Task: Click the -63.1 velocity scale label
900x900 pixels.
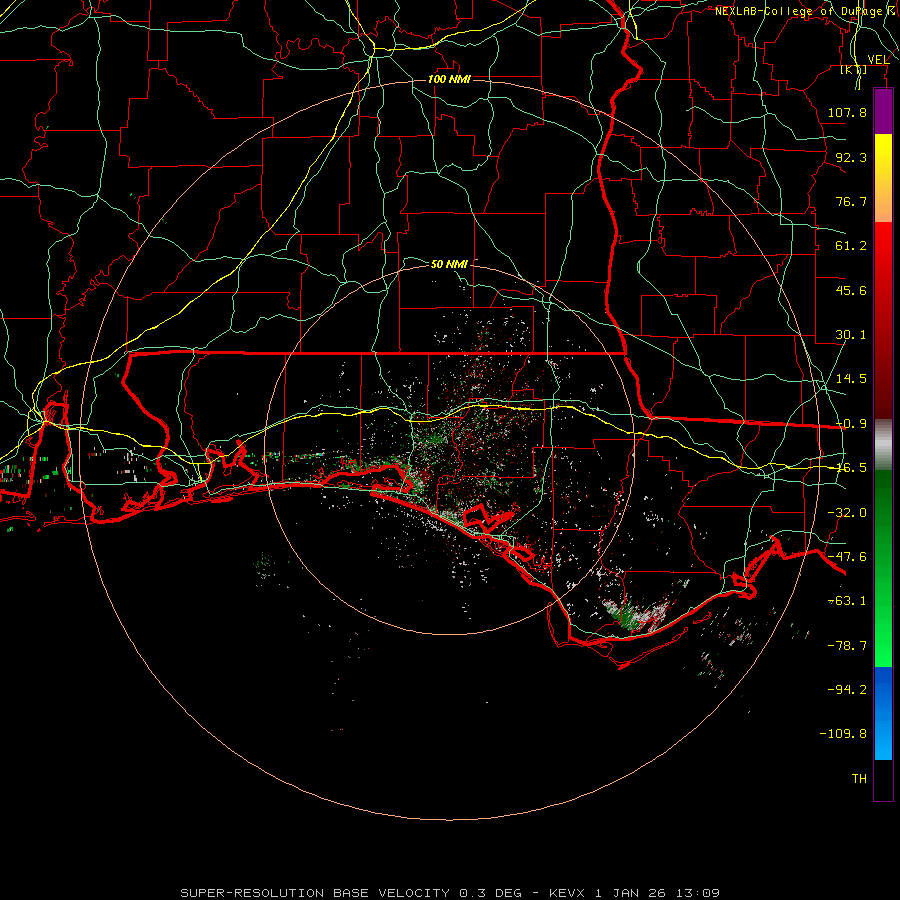Action: click(x=847, y=601)
